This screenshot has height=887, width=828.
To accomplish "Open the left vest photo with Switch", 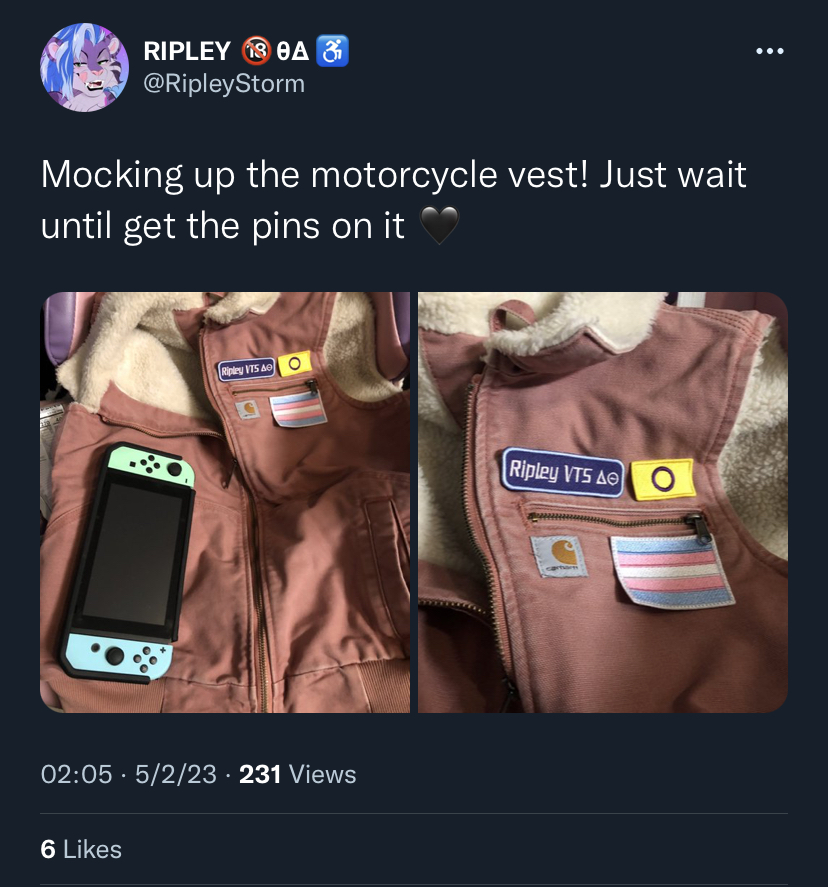I will (225, 502).
